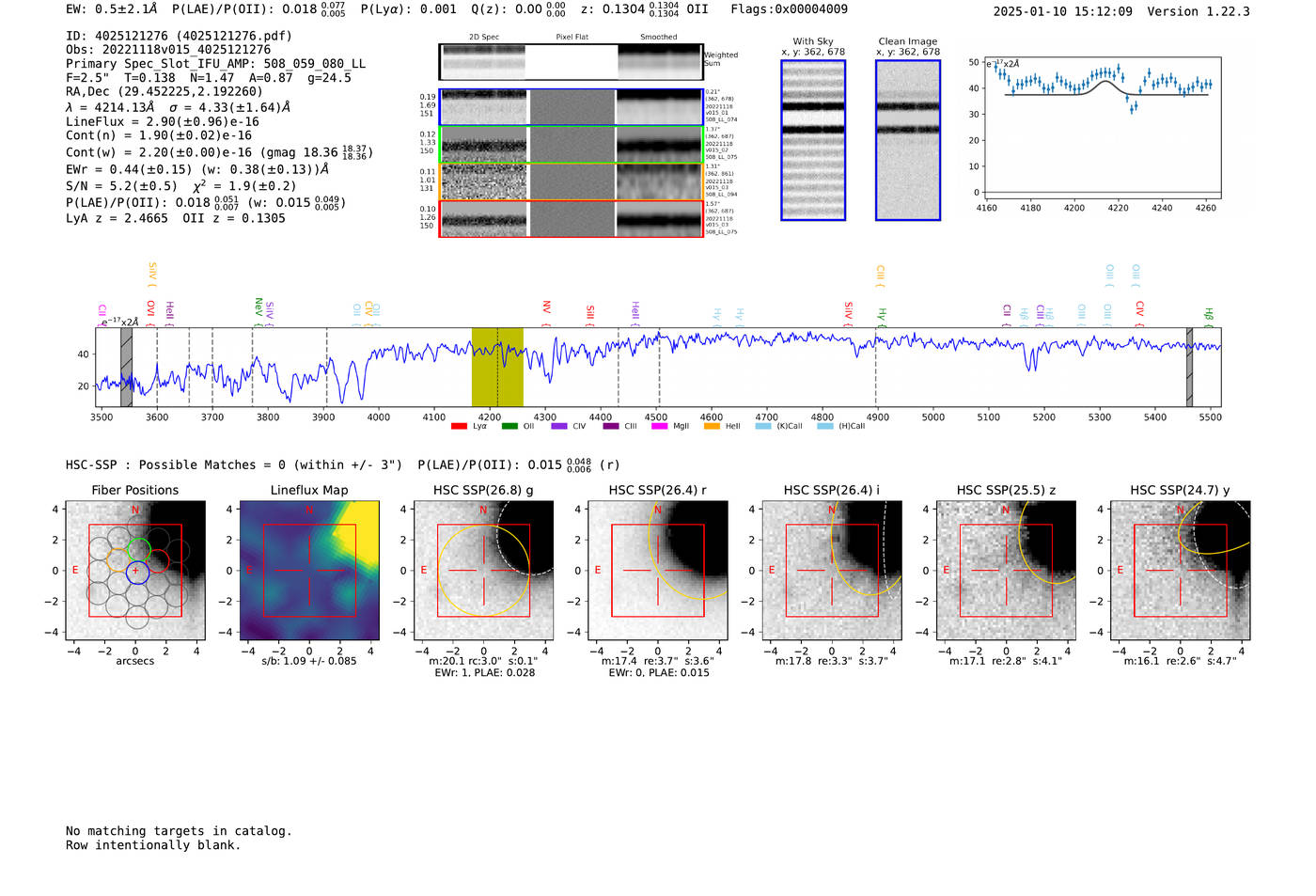Select the orange-outlined 2D spectrum row
The height and width of the screenshot is (896, 1316).
pos(572,181)
